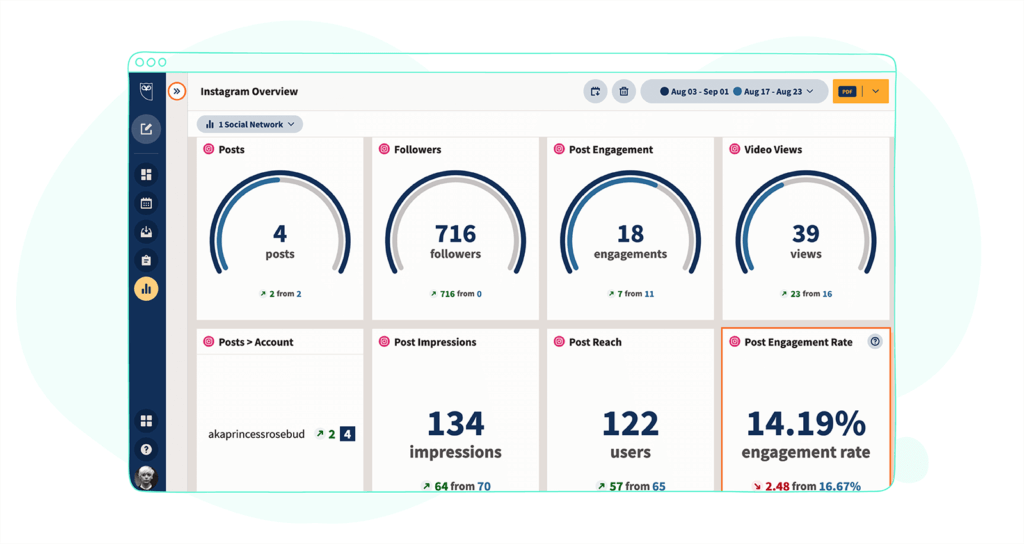Click the Instagram icon on Post Impressions card
This screenshot has height=544, width=1024.
(x=384, y=342)
